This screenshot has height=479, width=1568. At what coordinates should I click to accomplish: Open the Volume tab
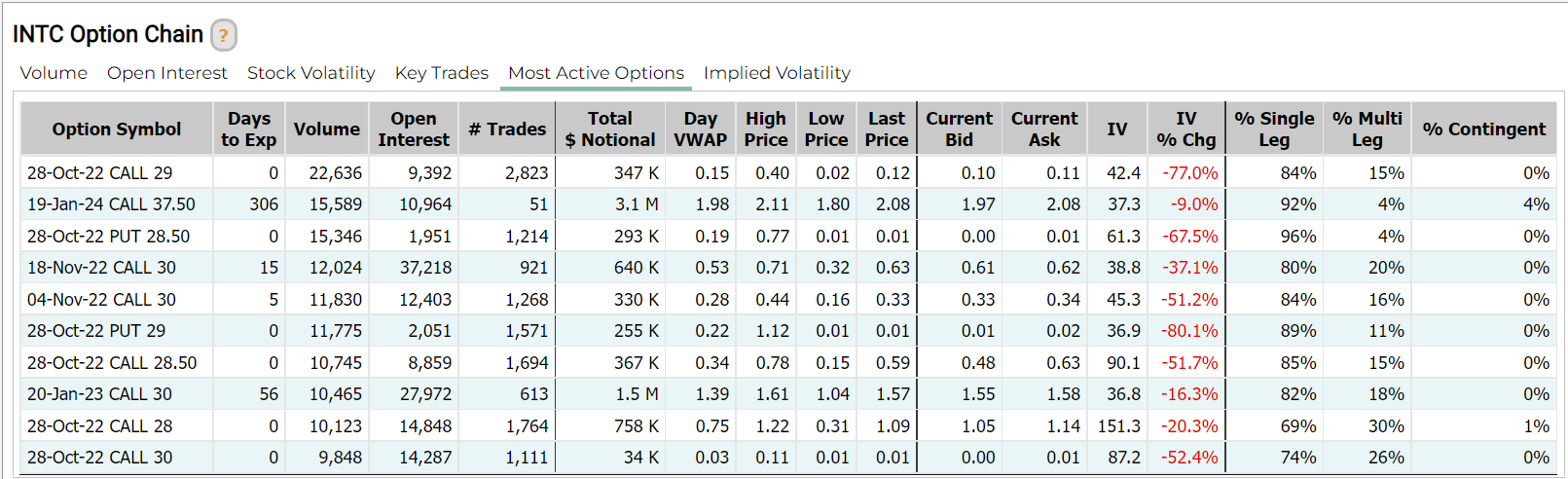(54, 73)
